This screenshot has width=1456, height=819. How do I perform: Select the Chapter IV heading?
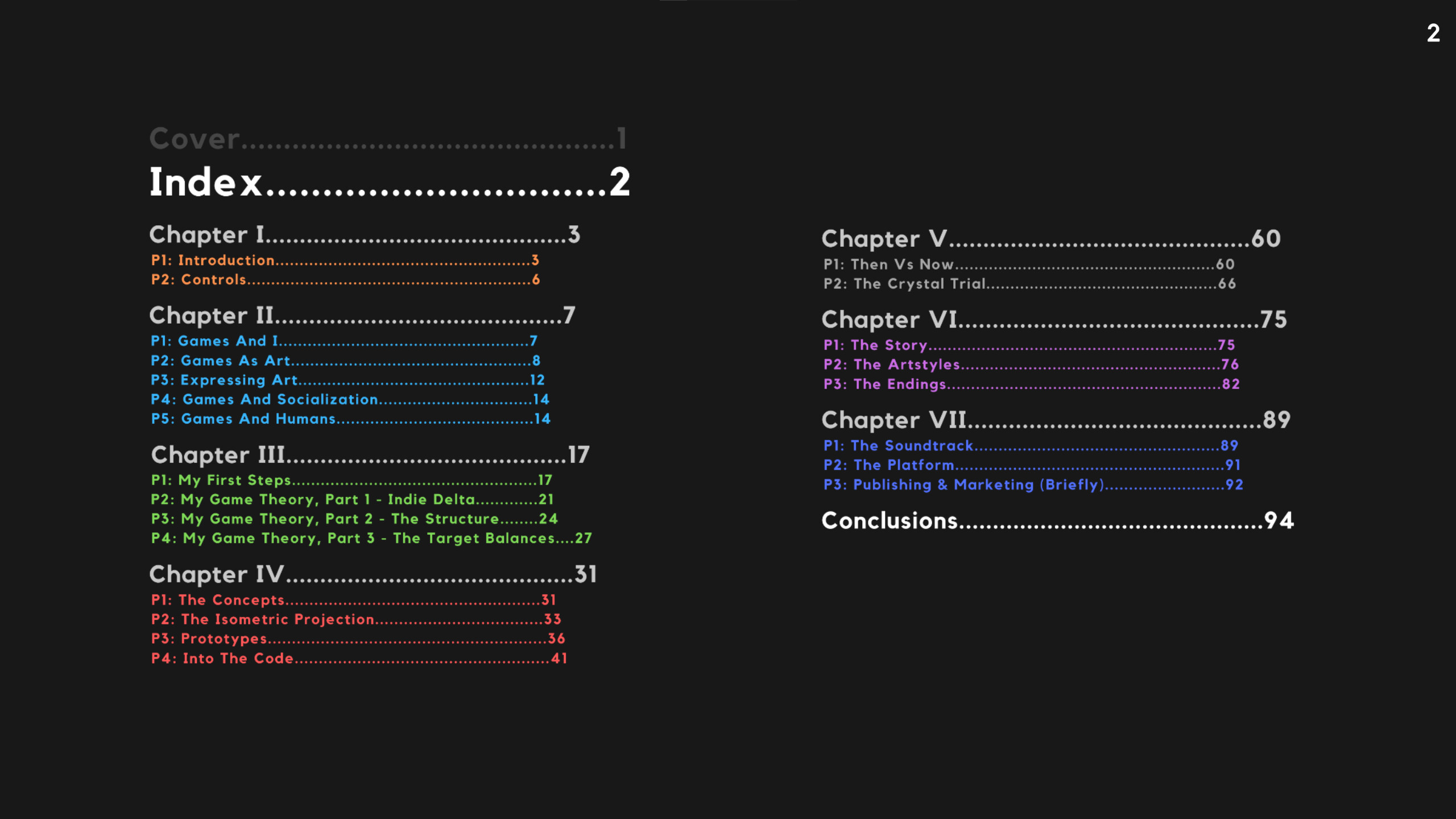click(373, 574)
